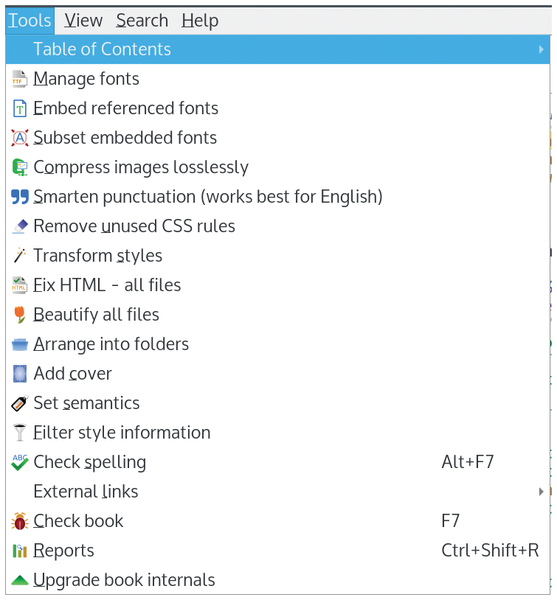The image size is (557, 600).
Task: Open the Search menu
Action: click(142, 20)
